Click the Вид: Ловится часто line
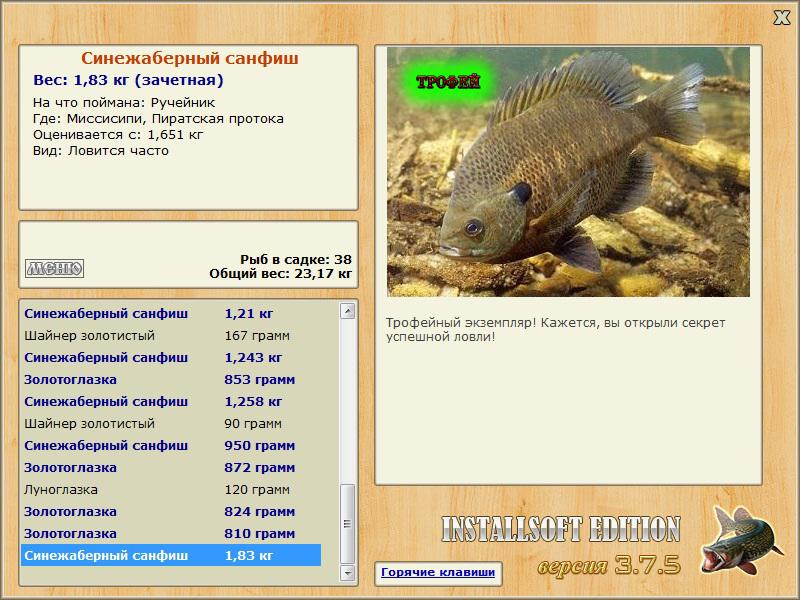The height and width of the screenshot is (600, 800). tap(101, 151)
